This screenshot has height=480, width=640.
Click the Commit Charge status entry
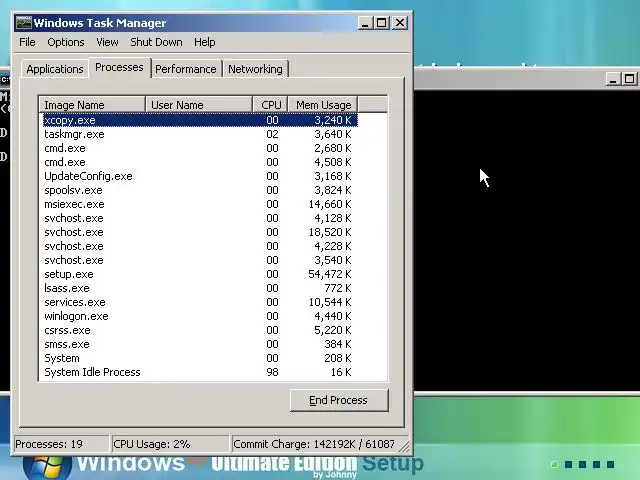314,444
